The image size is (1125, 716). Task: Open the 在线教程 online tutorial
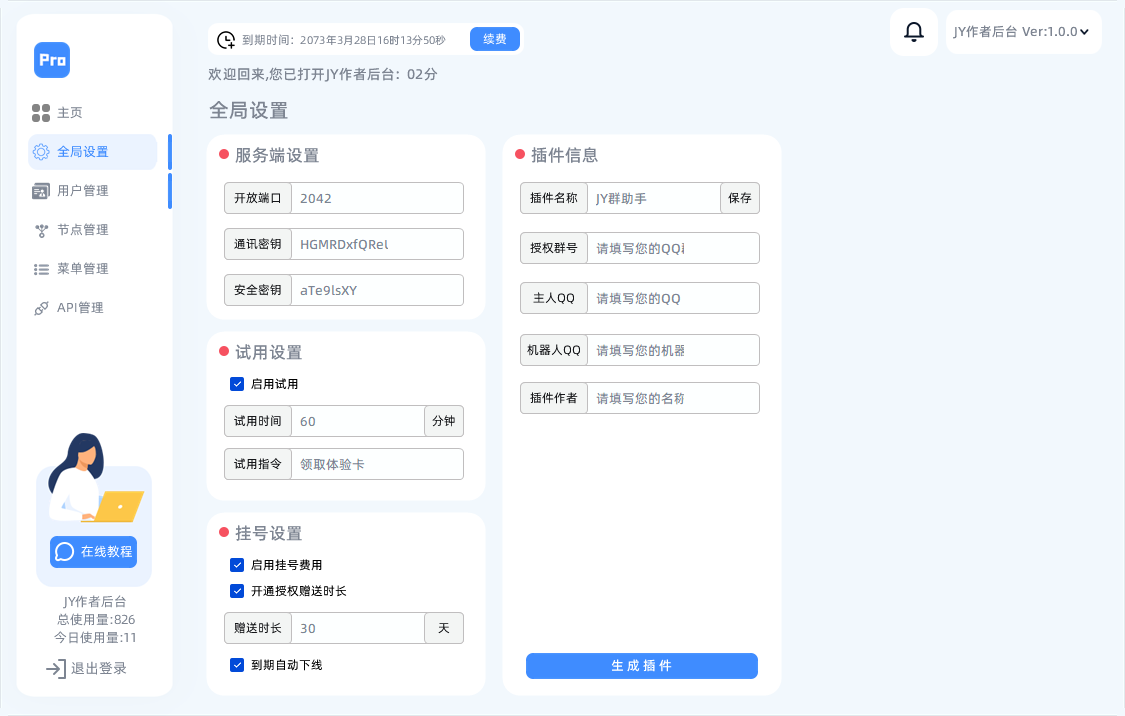(93, 551)
